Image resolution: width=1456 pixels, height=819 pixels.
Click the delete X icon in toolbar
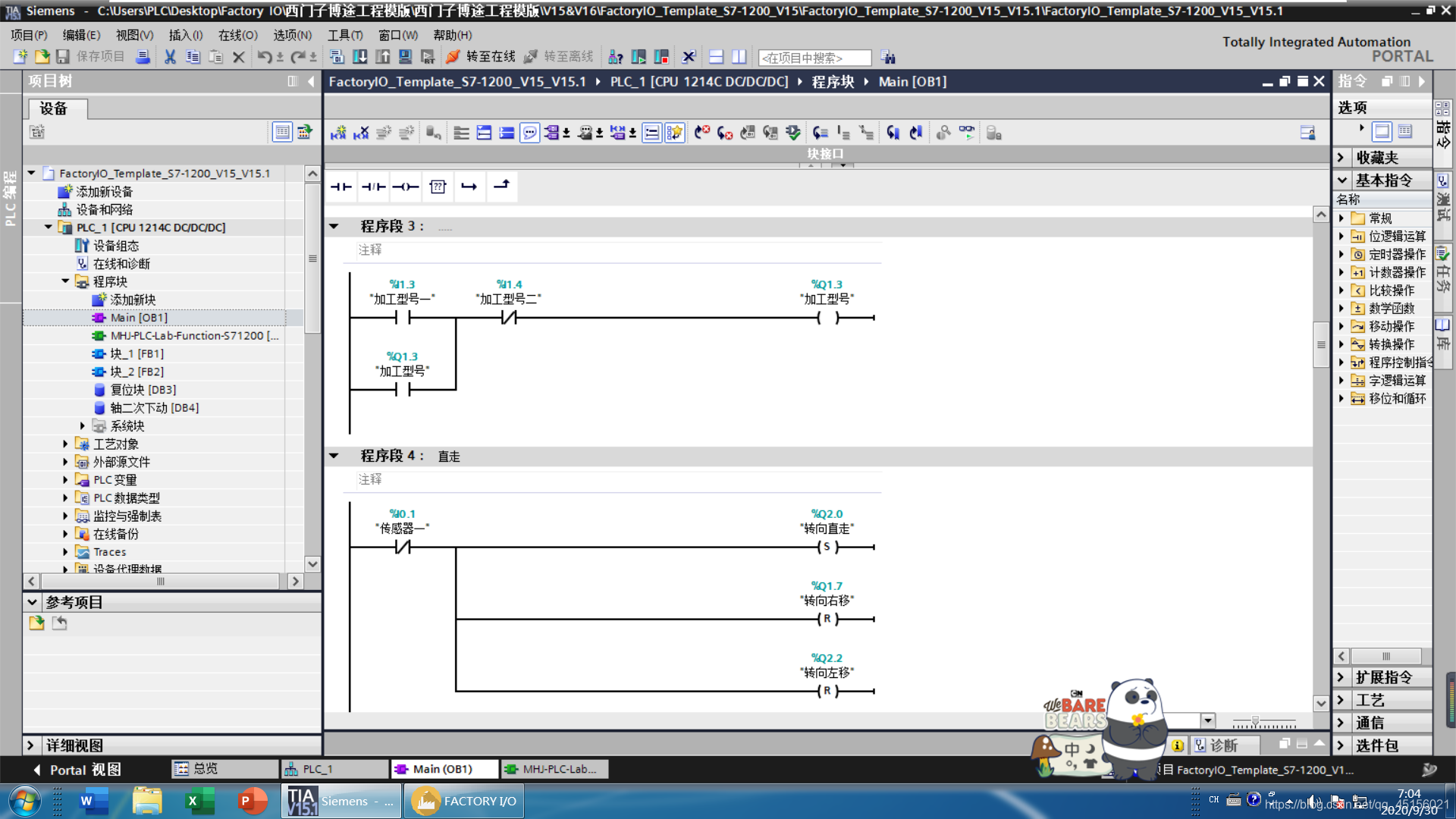click(238, 57)
